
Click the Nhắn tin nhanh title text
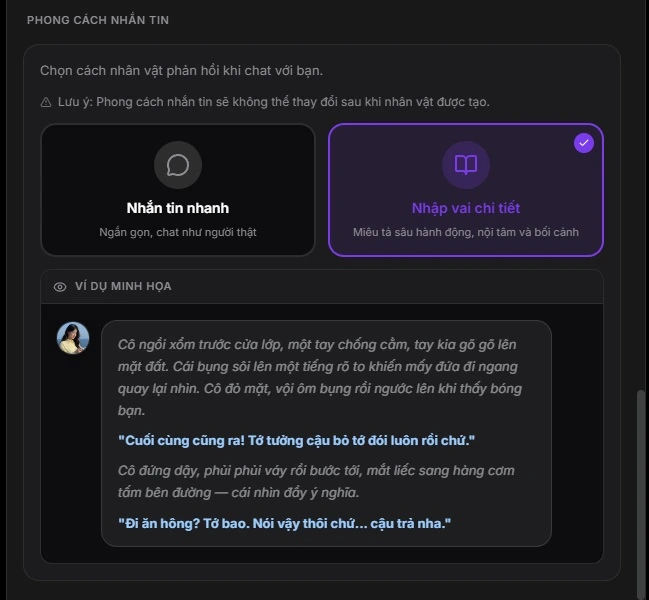coord(178,208)
